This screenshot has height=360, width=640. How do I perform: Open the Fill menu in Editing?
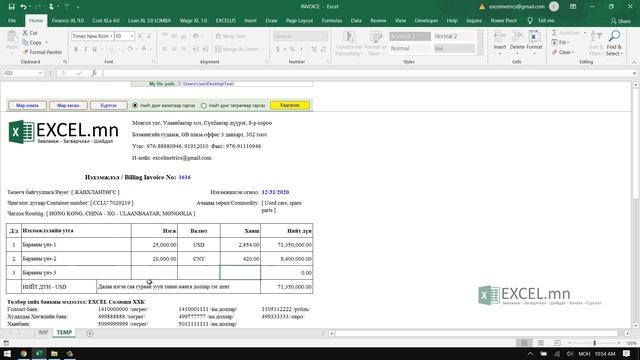[x=560, y=42]
